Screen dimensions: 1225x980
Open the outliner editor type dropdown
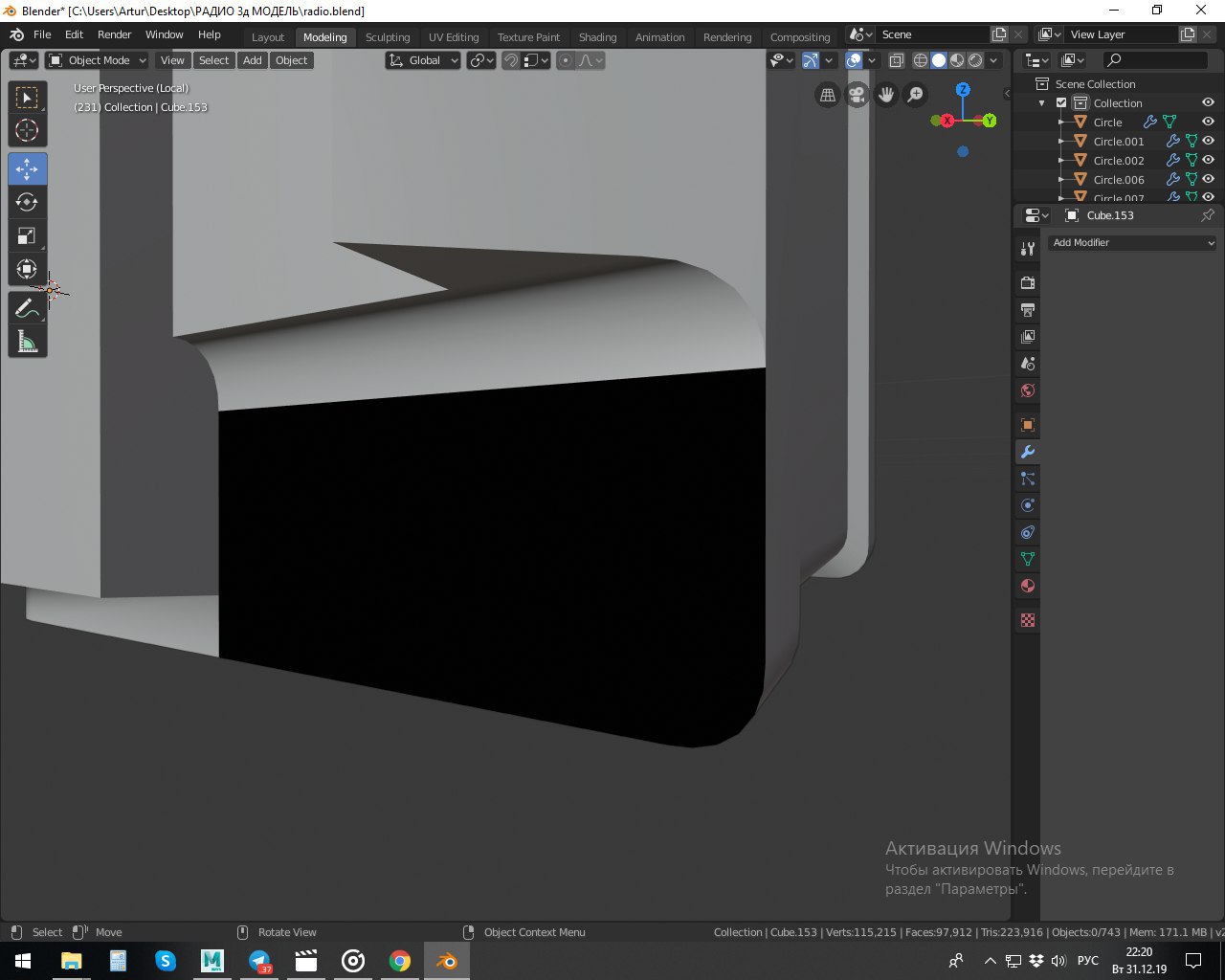point(1037,60)
